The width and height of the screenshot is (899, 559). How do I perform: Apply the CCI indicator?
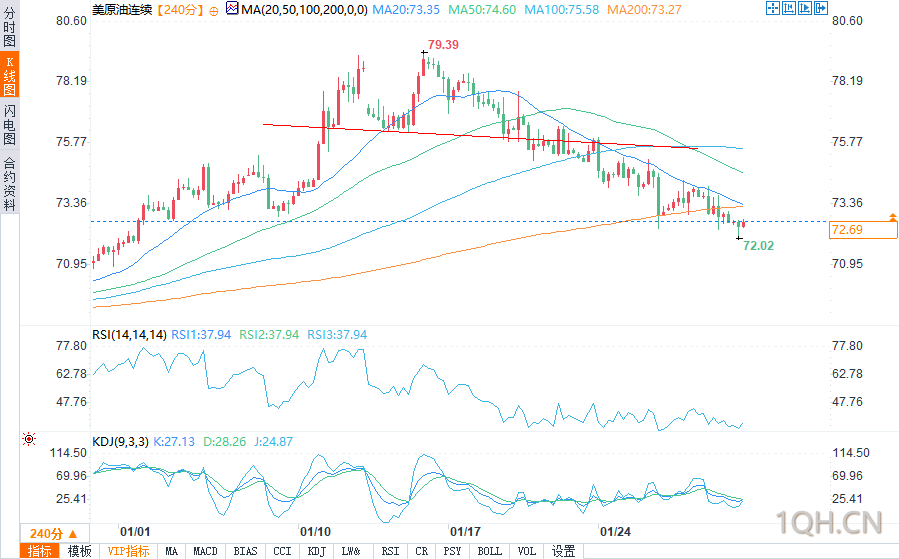(282, 551)
